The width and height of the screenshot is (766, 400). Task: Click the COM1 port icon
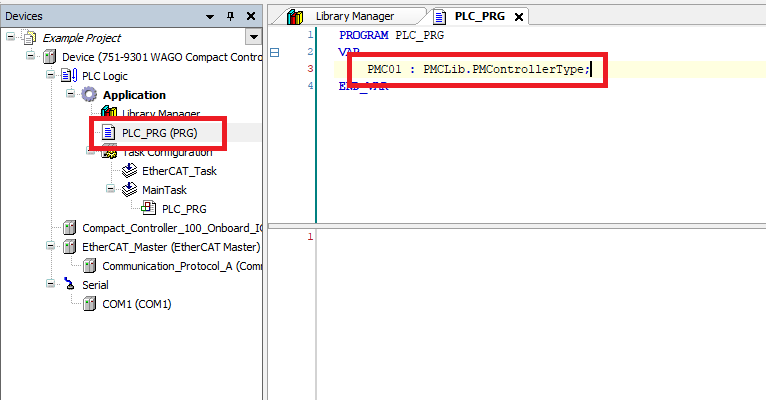[89, 304]
